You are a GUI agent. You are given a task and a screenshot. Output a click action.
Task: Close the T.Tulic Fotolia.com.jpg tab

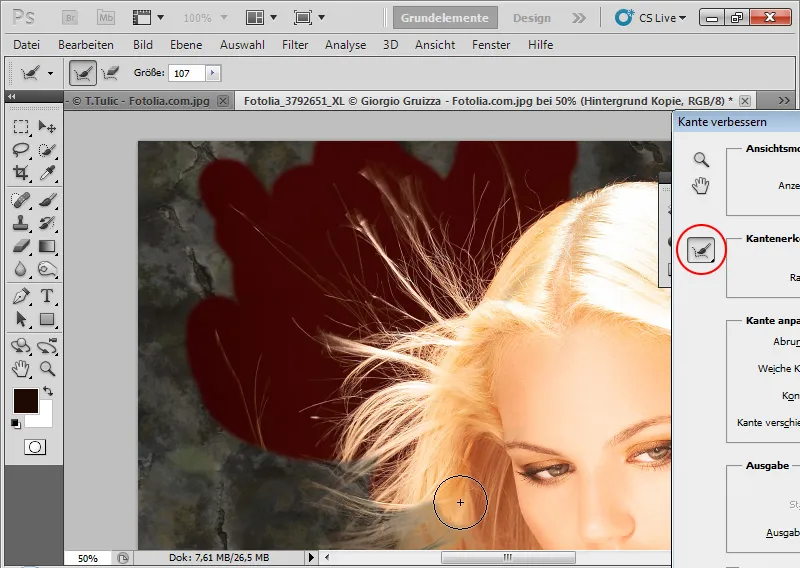pos(223,101)
